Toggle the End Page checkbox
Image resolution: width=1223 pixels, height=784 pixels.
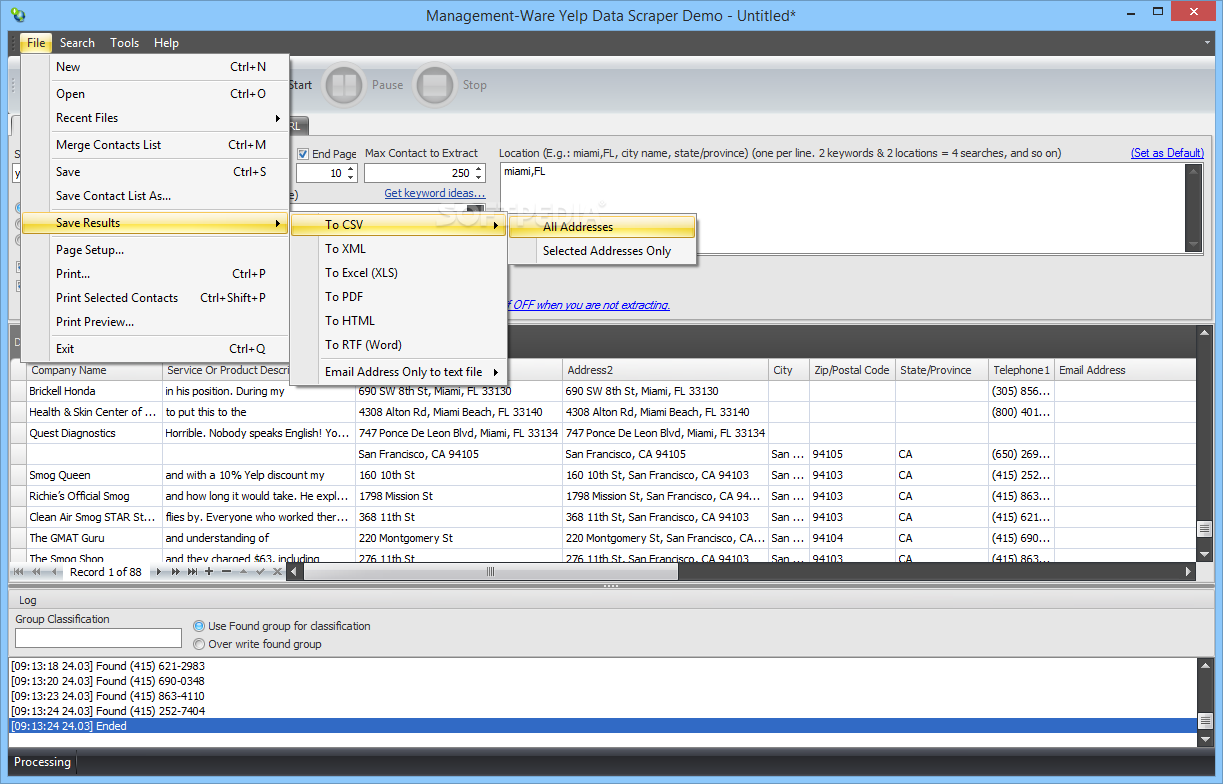(x=303, y=154)
